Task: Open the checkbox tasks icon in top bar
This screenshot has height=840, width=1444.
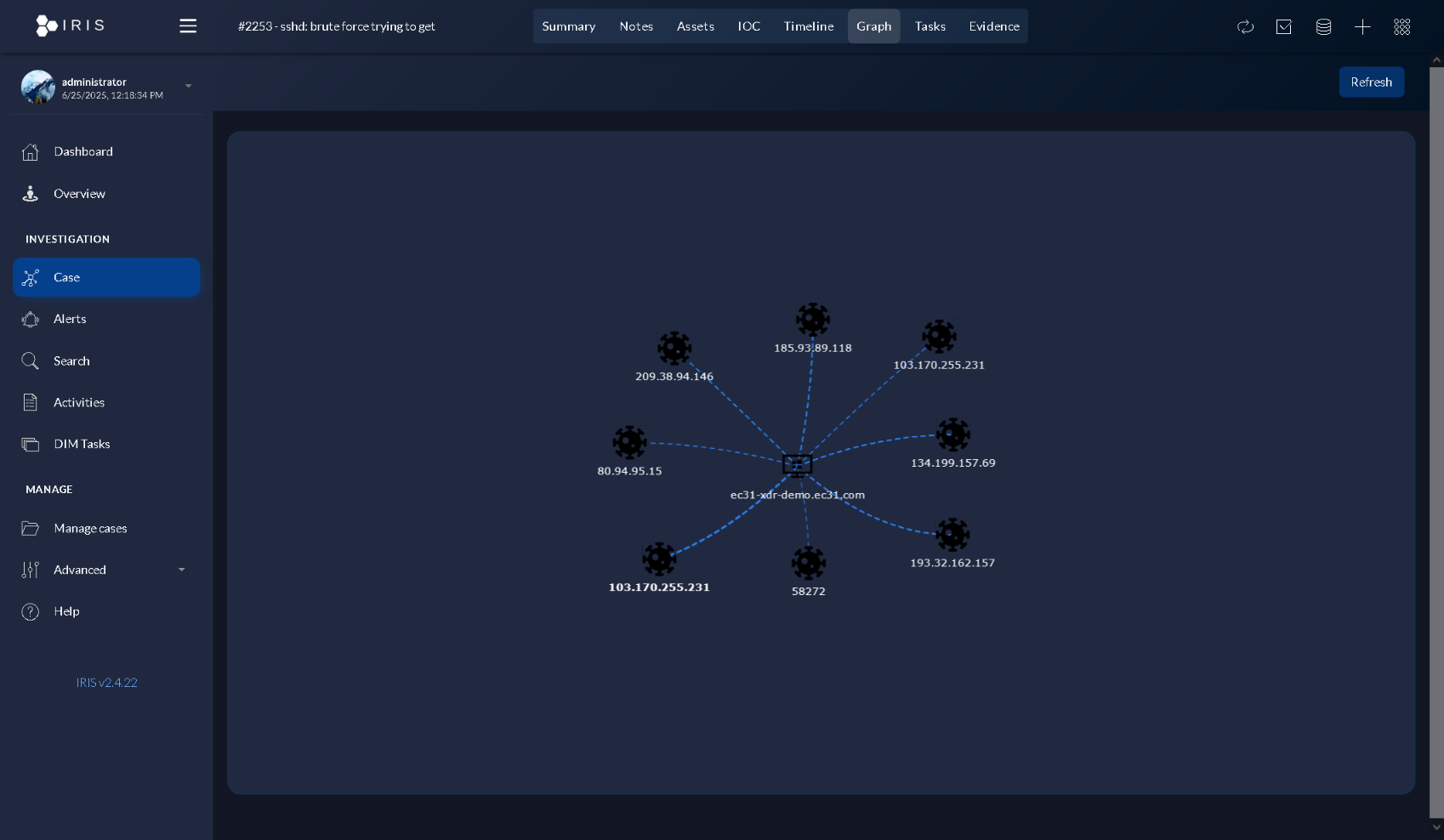Action: [x=1284, y=27]
